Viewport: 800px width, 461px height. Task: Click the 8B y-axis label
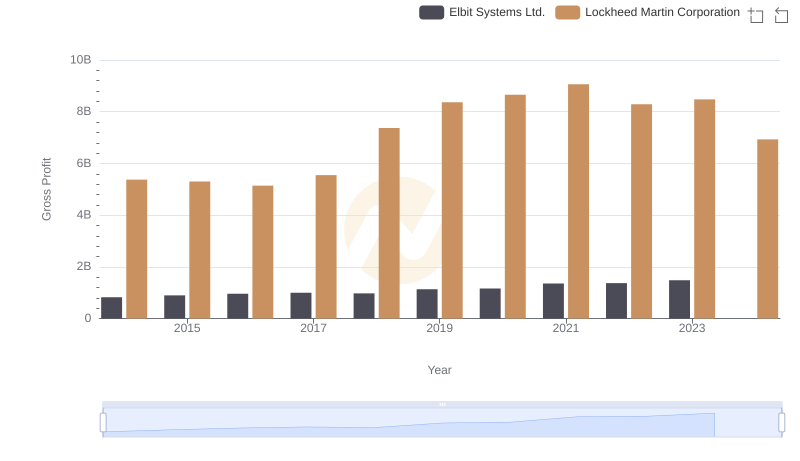pyautogui.click(x=84, y=111)
